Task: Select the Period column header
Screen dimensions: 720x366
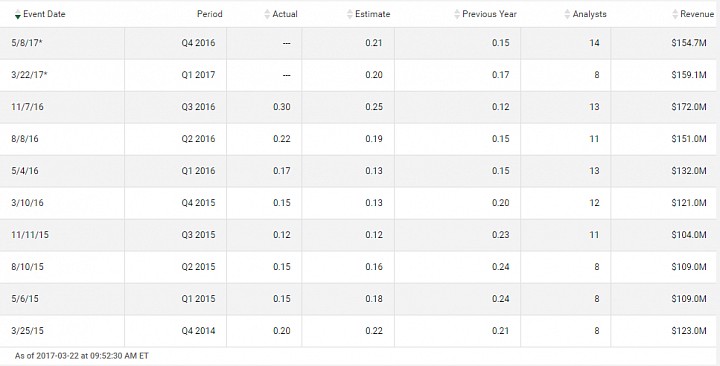Action: tap(210, 14)
